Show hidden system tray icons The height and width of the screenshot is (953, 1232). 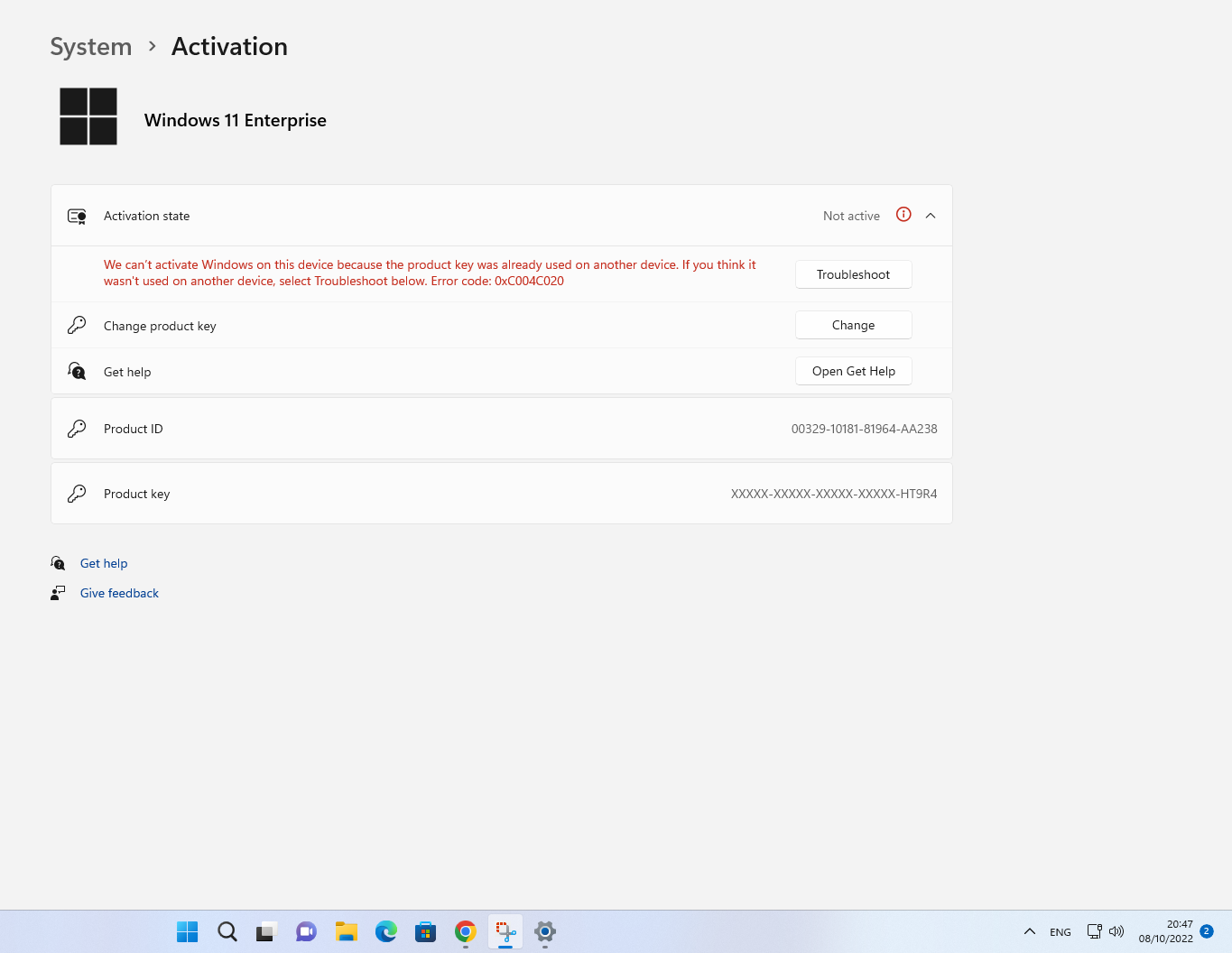pos(1030,932)
